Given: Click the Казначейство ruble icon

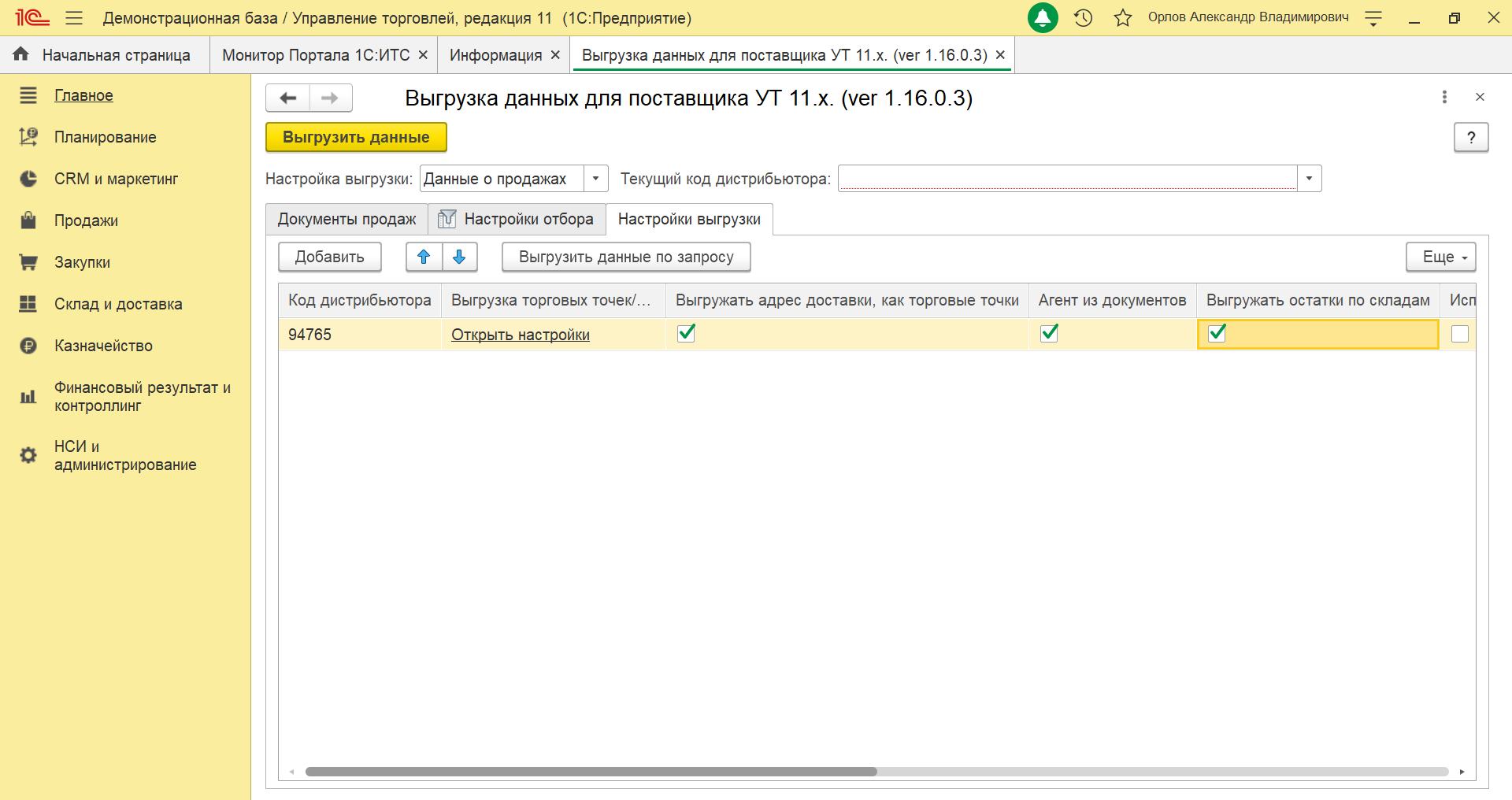Looking at the screenshot, I should pyautogui.click(x=28, y=346).
